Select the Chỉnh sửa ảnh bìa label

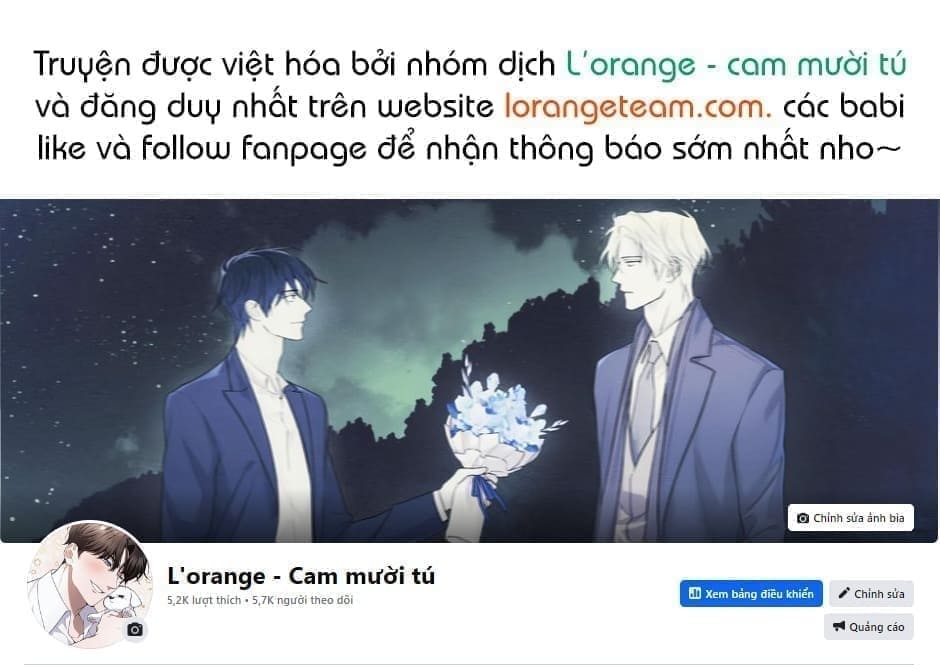[x=858, y=518]
